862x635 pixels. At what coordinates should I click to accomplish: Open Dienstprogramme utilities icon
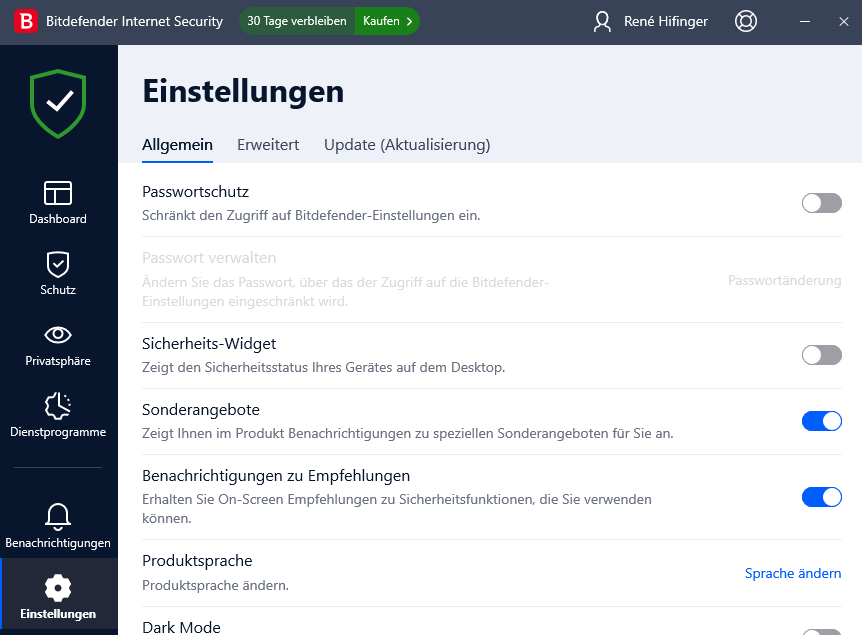58,406
